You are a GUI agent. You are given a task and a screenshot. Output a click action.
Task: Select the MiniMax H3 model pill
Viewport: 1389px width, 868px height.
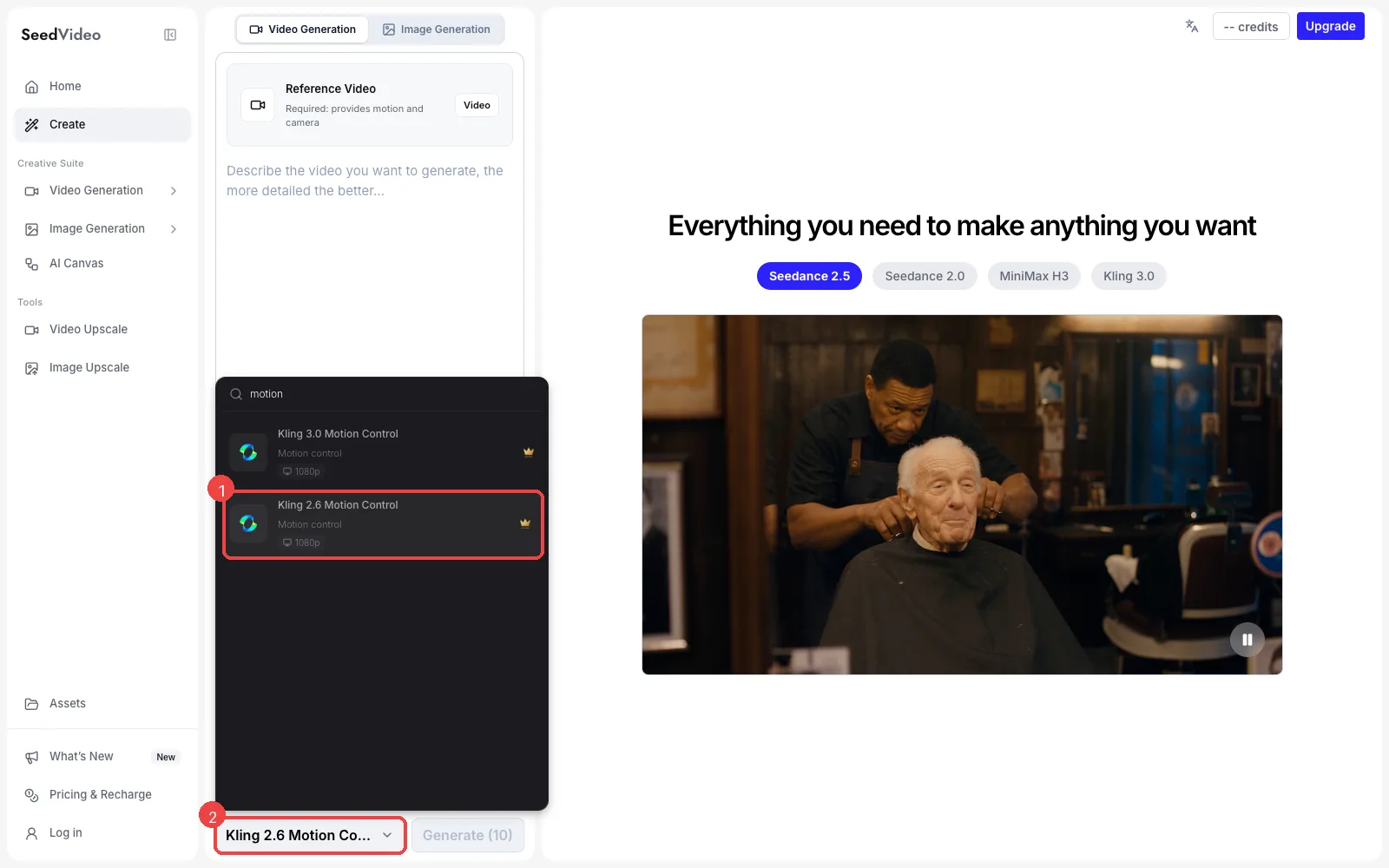click(x=1034, y=276)
